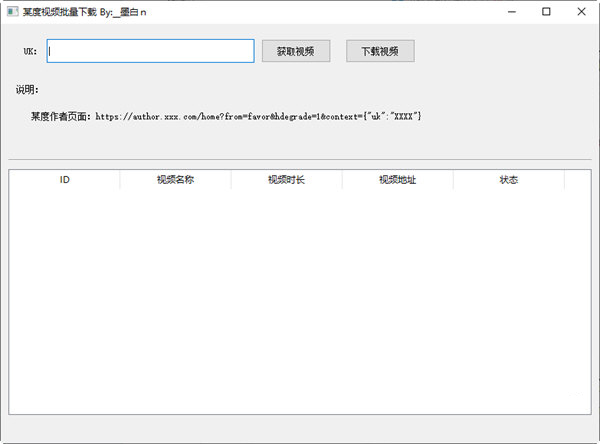This screenshot has height=444, width=600.
Task: Select the 视频地址 column header
Action: pos(398,180)
